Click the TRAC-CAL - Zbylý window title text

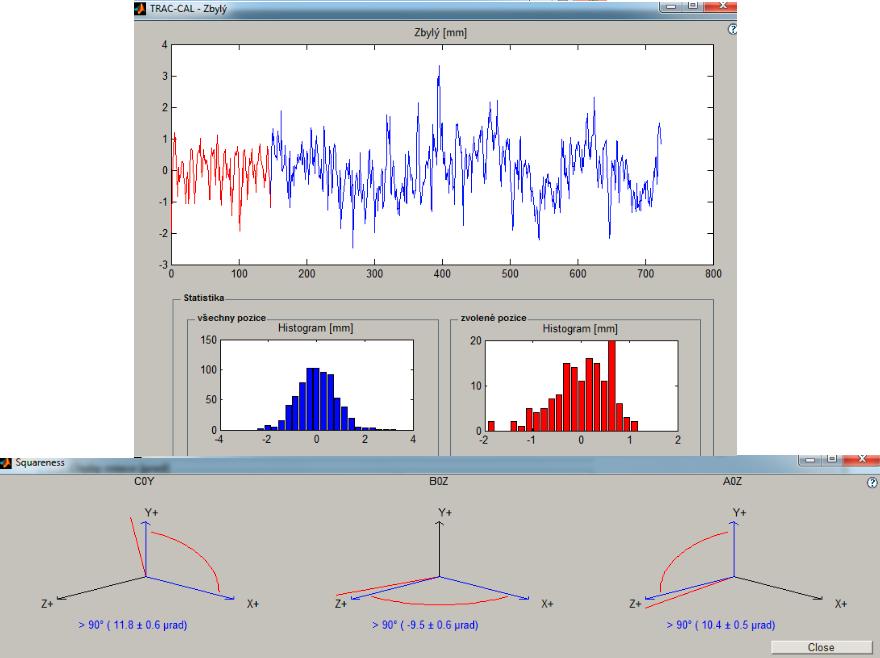(x=188, y=9)
